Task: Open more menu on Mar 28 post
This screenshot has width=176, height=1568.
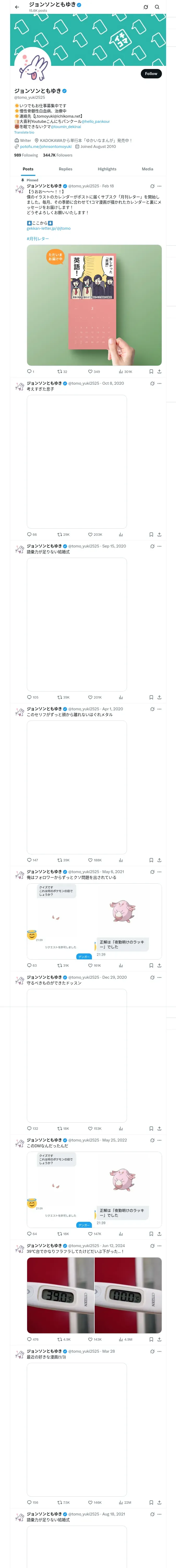Action: click(x=160, y=1368)
